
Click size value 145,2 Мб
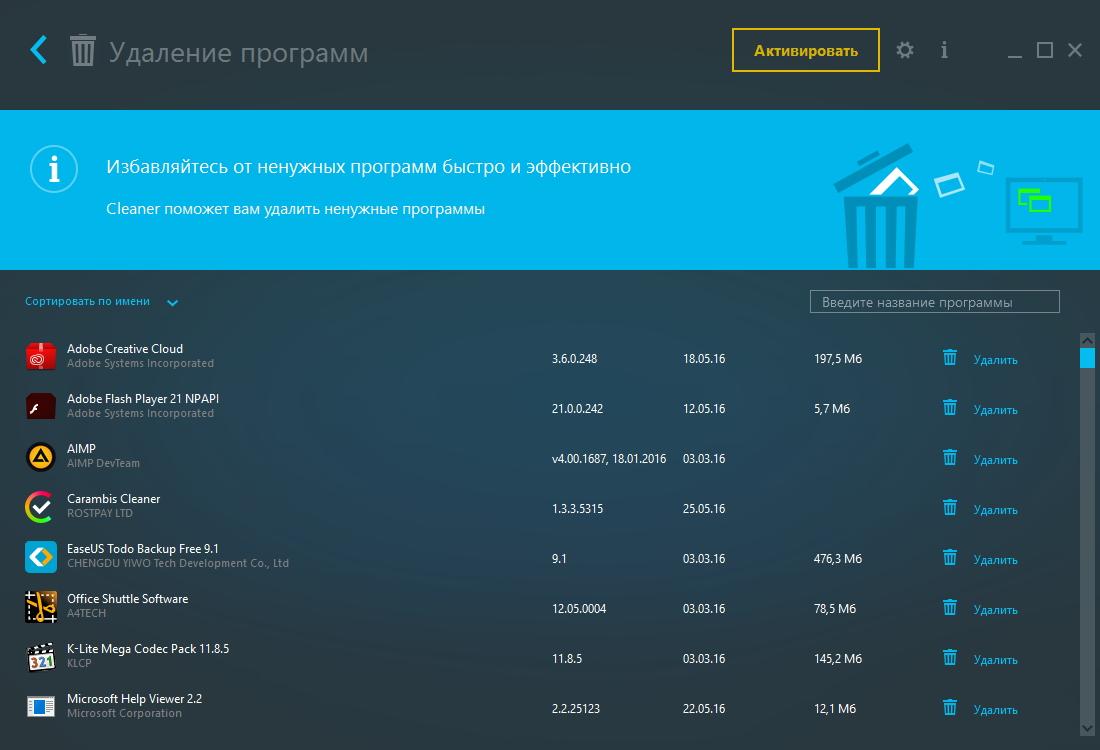coord(838,659)
